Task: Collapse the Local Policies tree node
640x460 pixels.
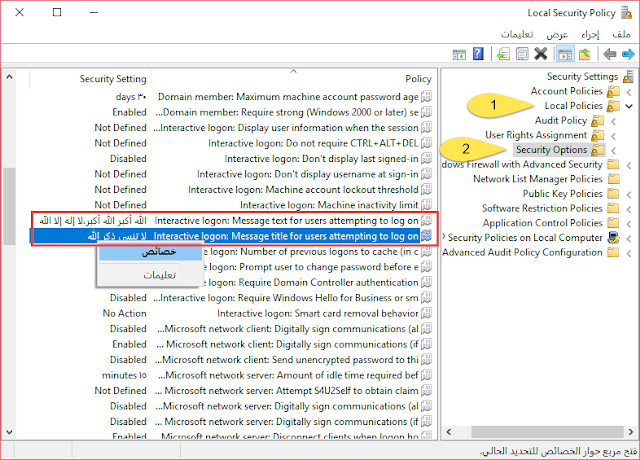Action: pos(629,106)
